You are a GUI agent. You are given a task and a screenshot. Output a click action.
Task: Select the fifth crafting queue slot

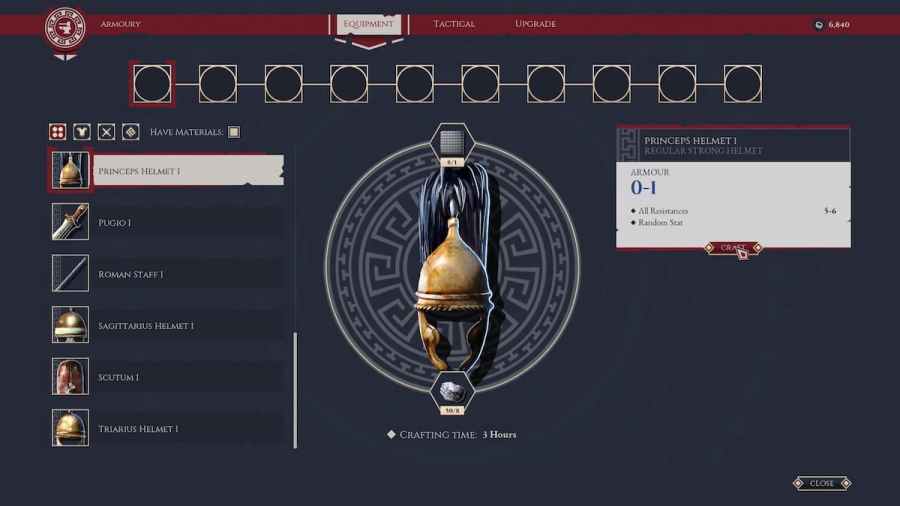tap(414, 84)
